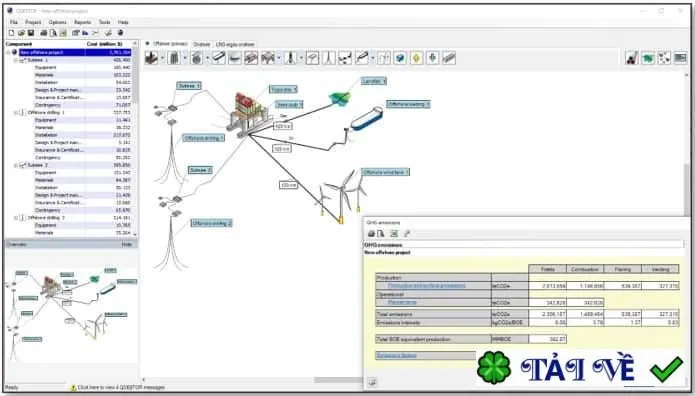Select the Offshore drilling 2 label in diagram

[212, 223]
